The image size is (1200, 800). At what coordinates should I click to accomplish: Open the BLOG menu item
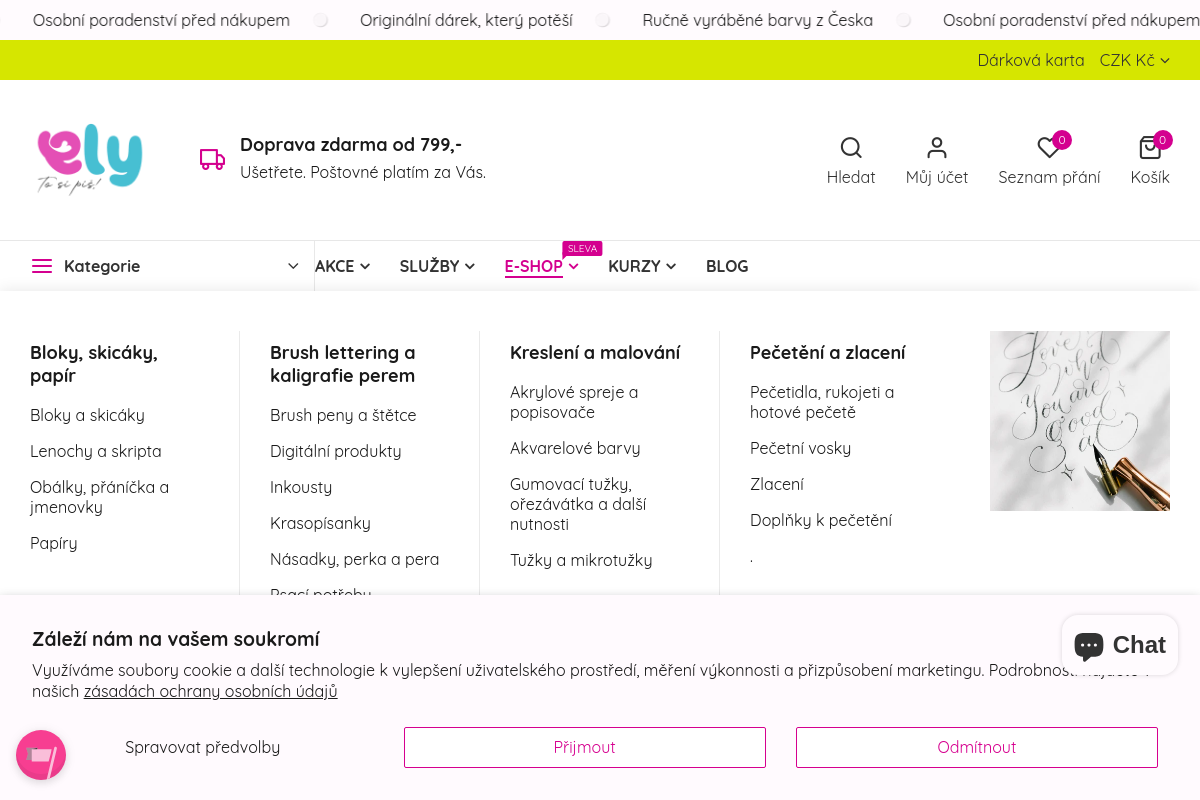[x=727, y=266]
